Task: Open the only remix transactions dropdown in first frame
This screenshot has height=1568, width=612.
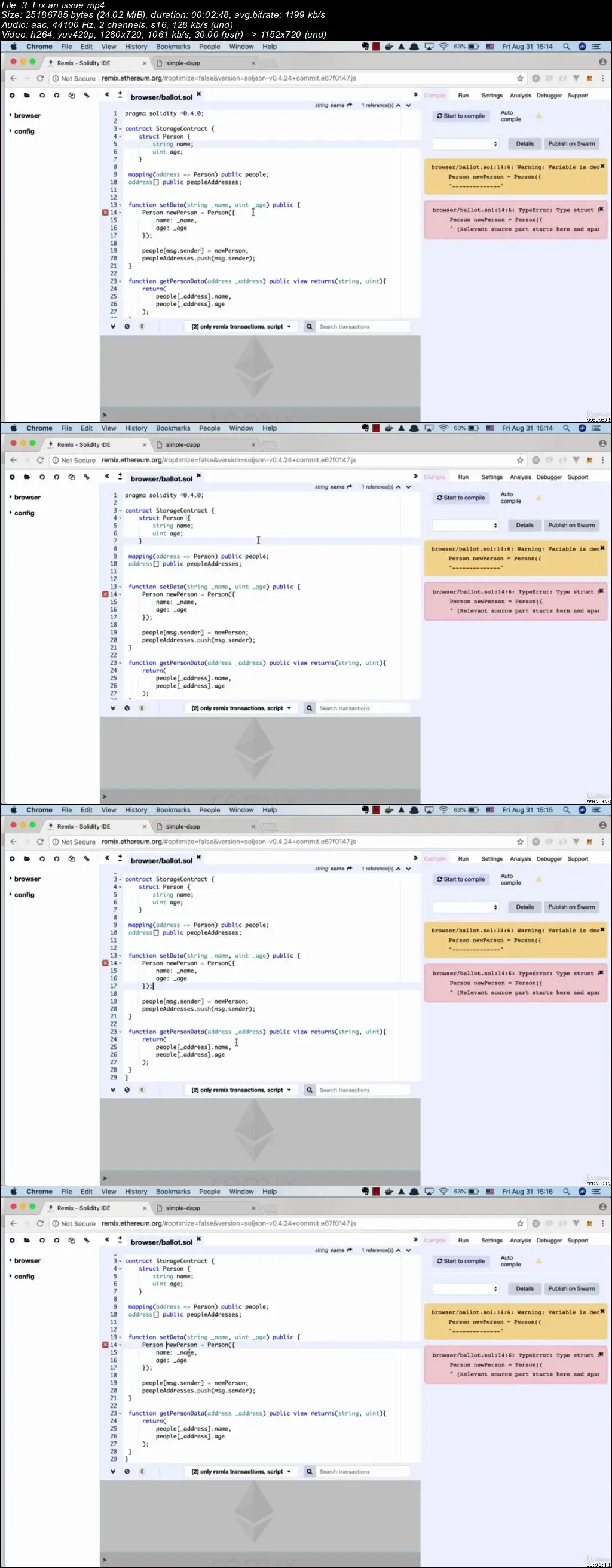Action: pyautogui.click(x=241, y=327)
